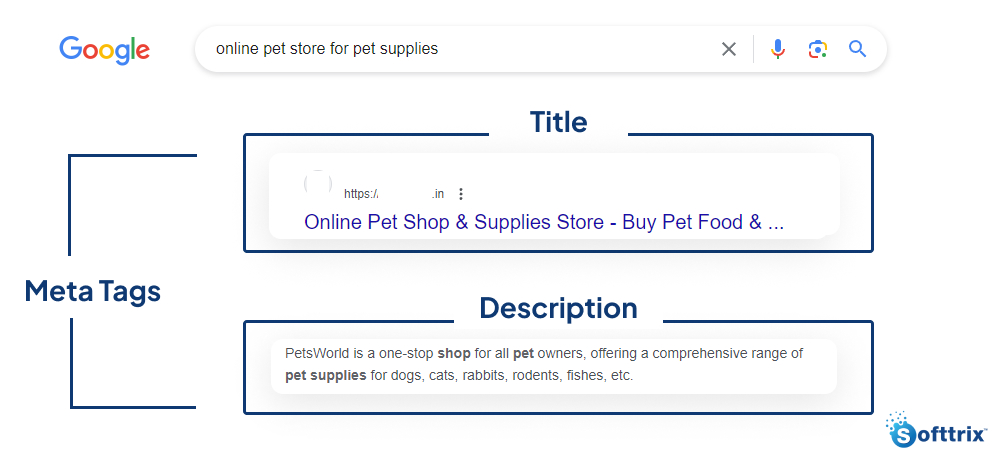1000x457 pixels.
Task: Click bold 'pet supplies' in description
Action: pyautogui.click(x=325, y=376)
